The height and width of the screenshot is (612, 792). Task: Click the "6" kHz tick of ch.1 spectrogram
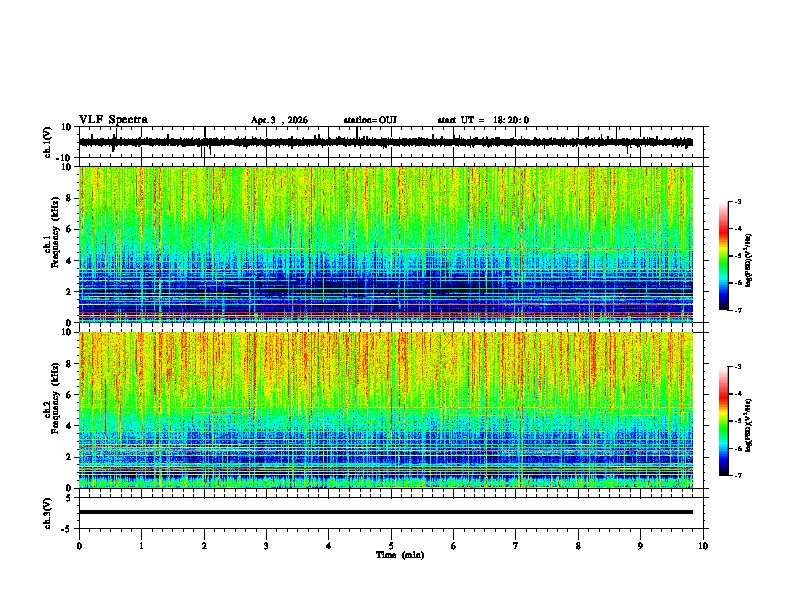69,229
